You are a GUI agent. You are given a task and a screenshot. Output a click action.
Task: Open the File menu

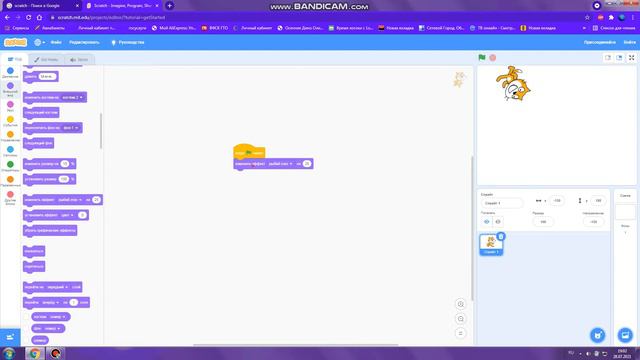tap(56, 42)
